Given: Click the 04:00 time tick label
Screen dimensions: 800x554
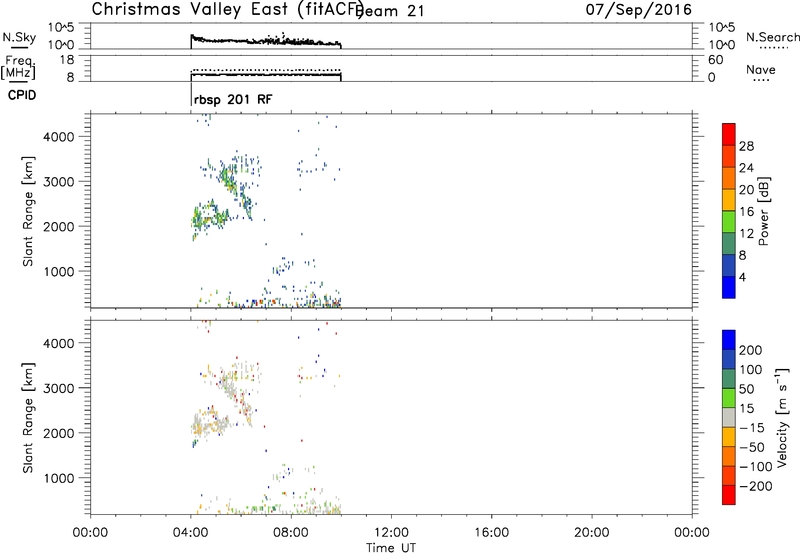Looking at the screenshot, I should pos(190,533).
